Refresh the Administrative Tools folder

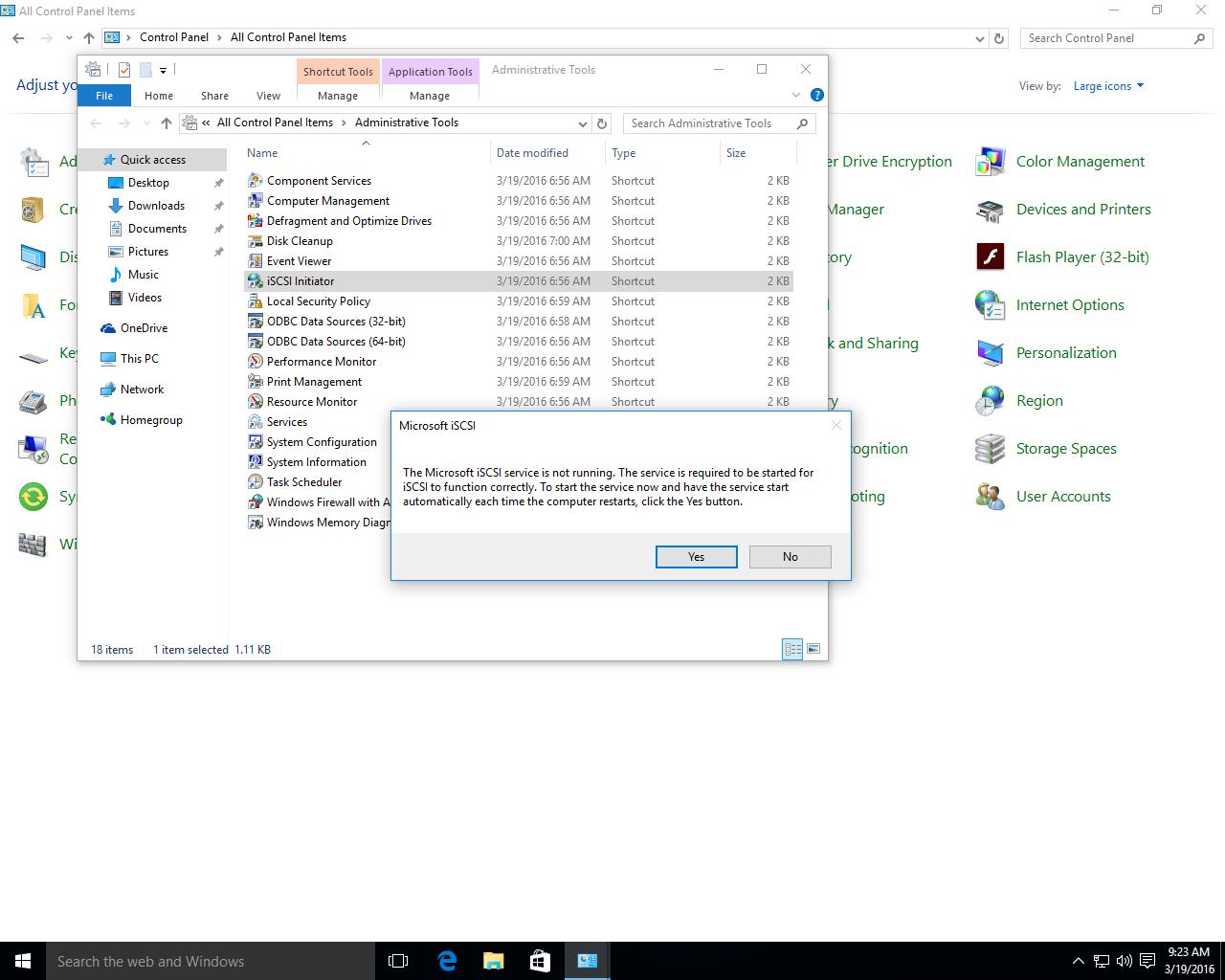pyautogui.click(x=602, y=123)
